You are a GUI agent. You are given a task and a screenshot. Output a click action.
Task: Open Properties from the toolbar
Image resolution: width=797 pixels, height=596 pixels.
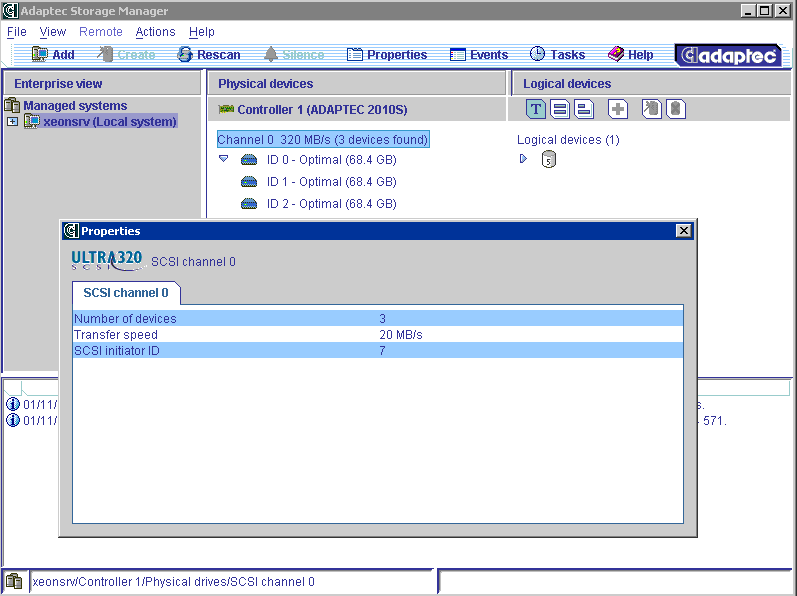[387, 54]
